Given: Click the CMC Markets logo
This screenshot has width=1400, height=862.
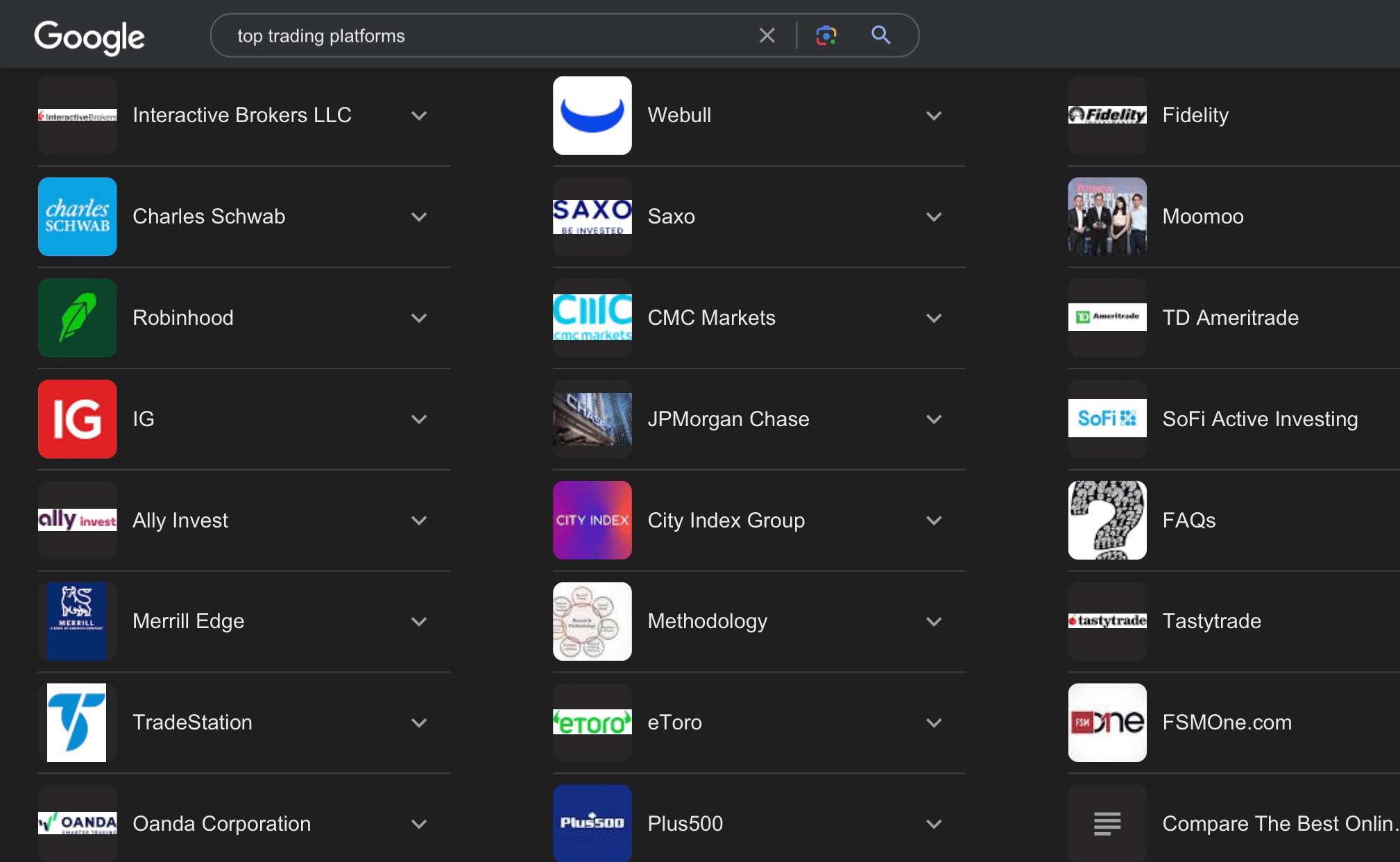Looking at the screenshot, I should [x=592, y=318].
